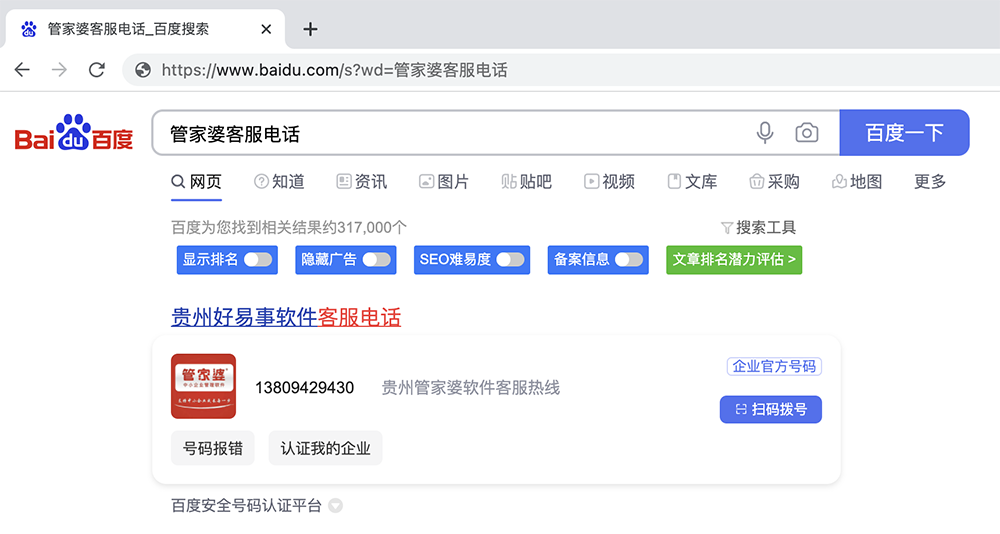Toggle the 隐藏广告 switch
The width and height of the screenshot is (1000, 534).
(x=376, y=260)
